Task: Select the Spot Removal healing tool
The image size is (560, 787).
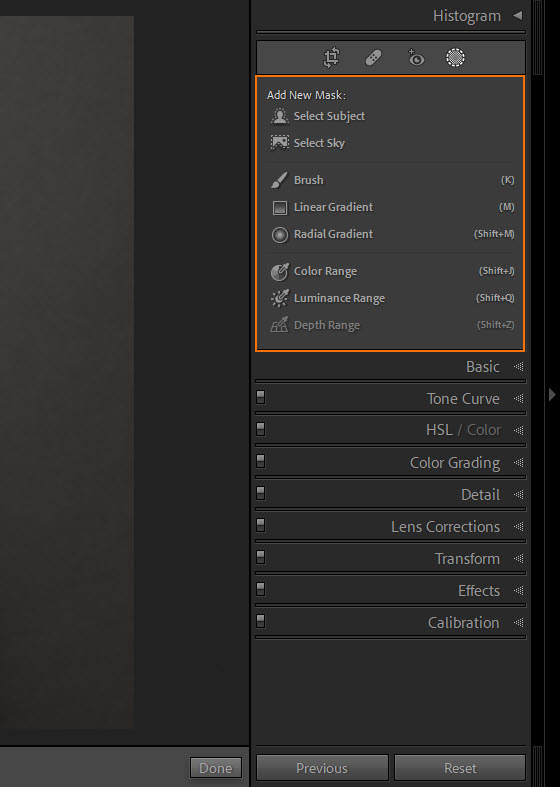Action: tap(373, 58)
